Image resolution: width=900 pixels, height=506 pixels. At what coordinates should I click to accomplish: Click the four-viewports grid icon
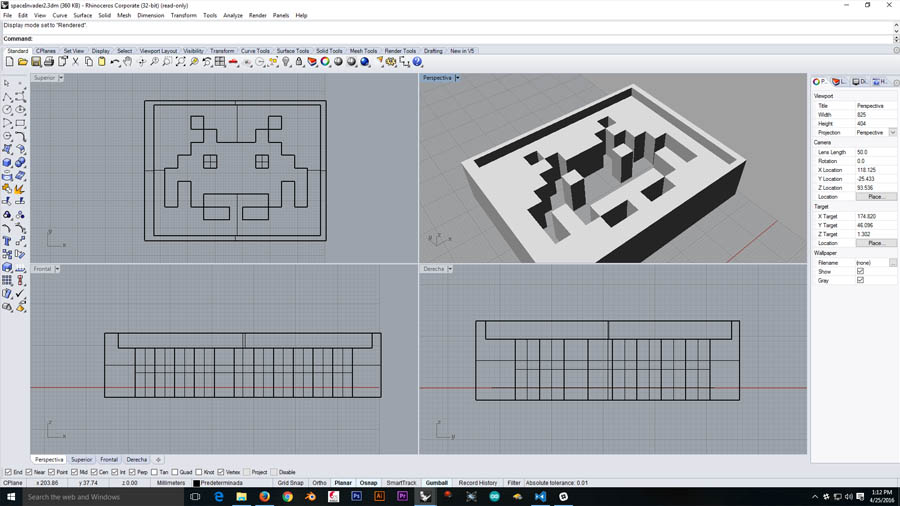click(x=220, y=62)
